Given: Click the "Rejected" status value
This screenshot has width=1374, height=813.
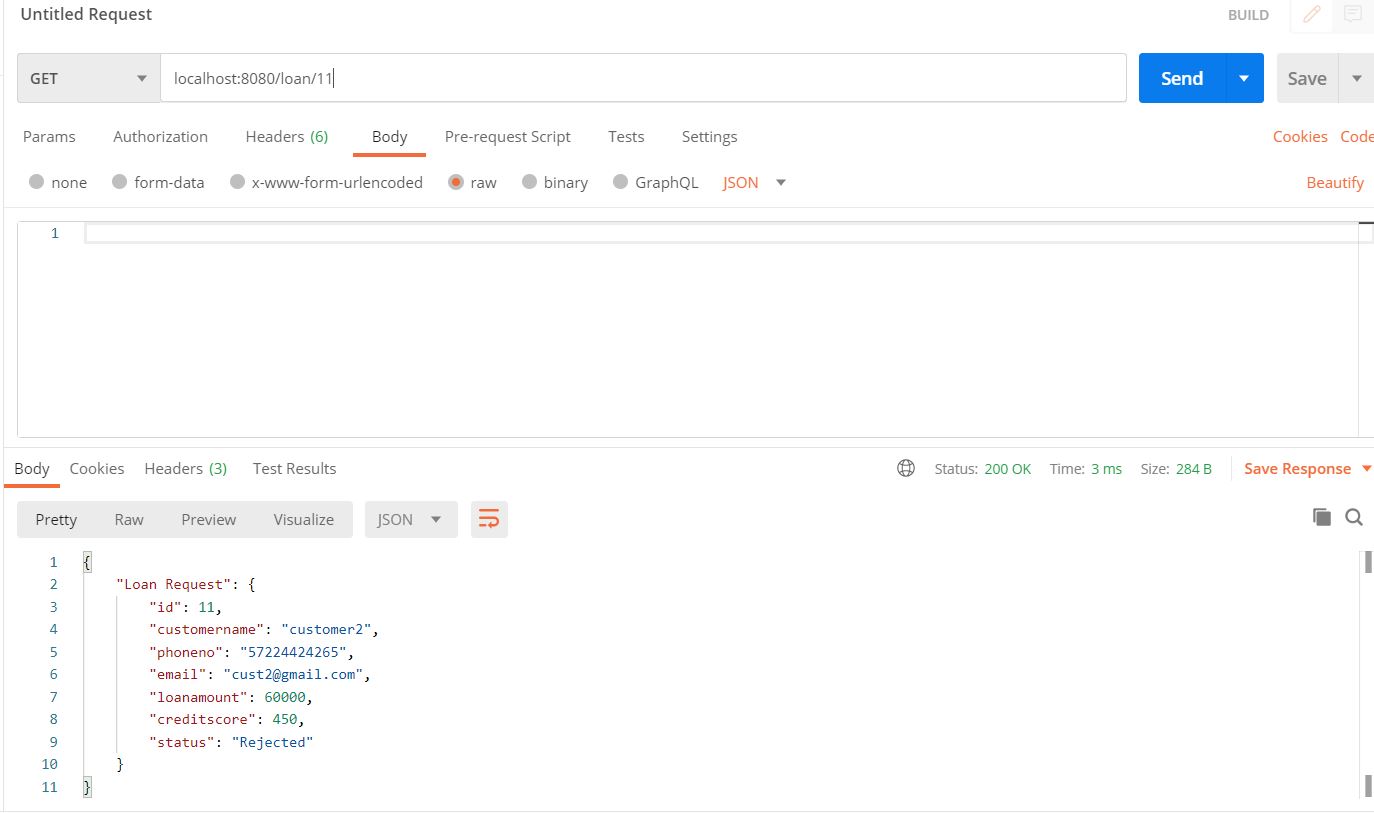Looking at the screenshot, I should [273, 742].
